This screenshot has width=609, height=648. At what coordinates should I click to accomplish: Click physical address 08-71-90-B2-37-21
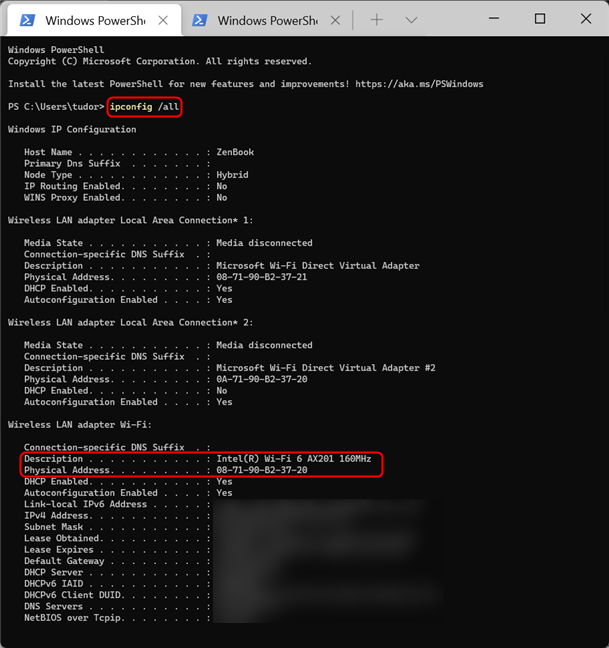pyautogui.click(x=262, y=277)
